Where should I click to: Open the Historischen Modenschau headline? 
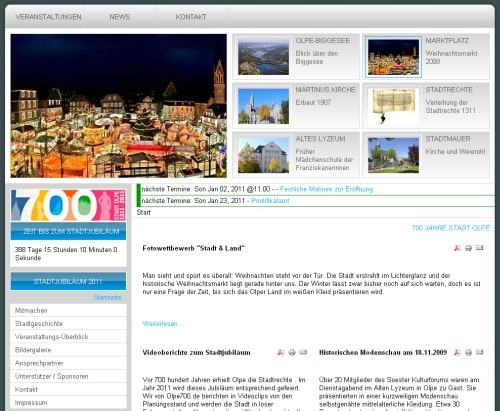click(383, 353)
